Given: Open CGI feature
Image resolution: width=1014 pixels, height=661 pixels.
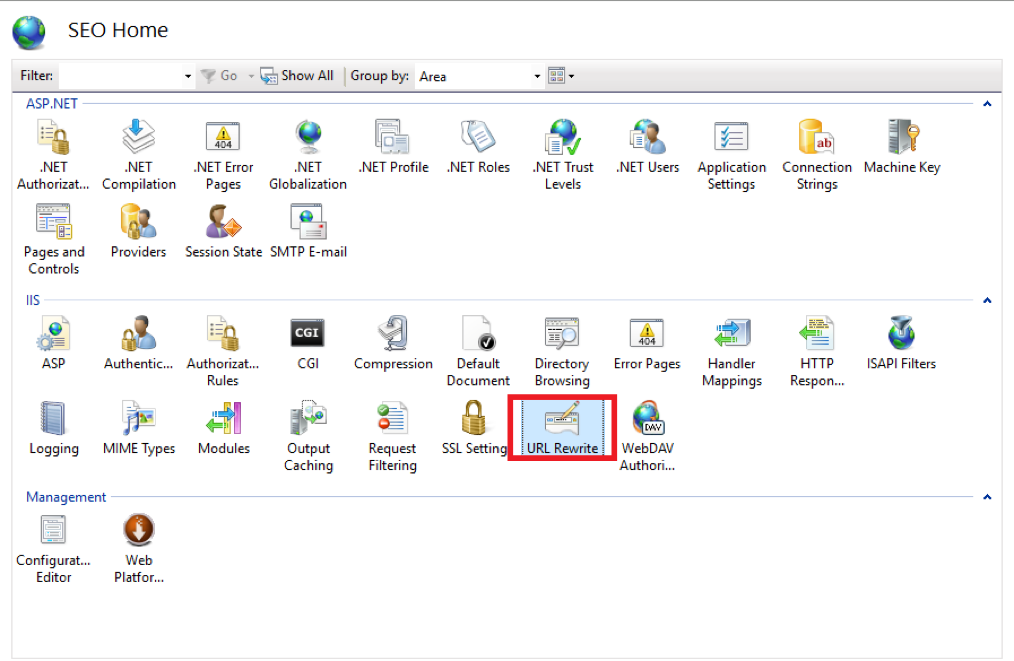Looking at the screenshot, I should point(308,343).
